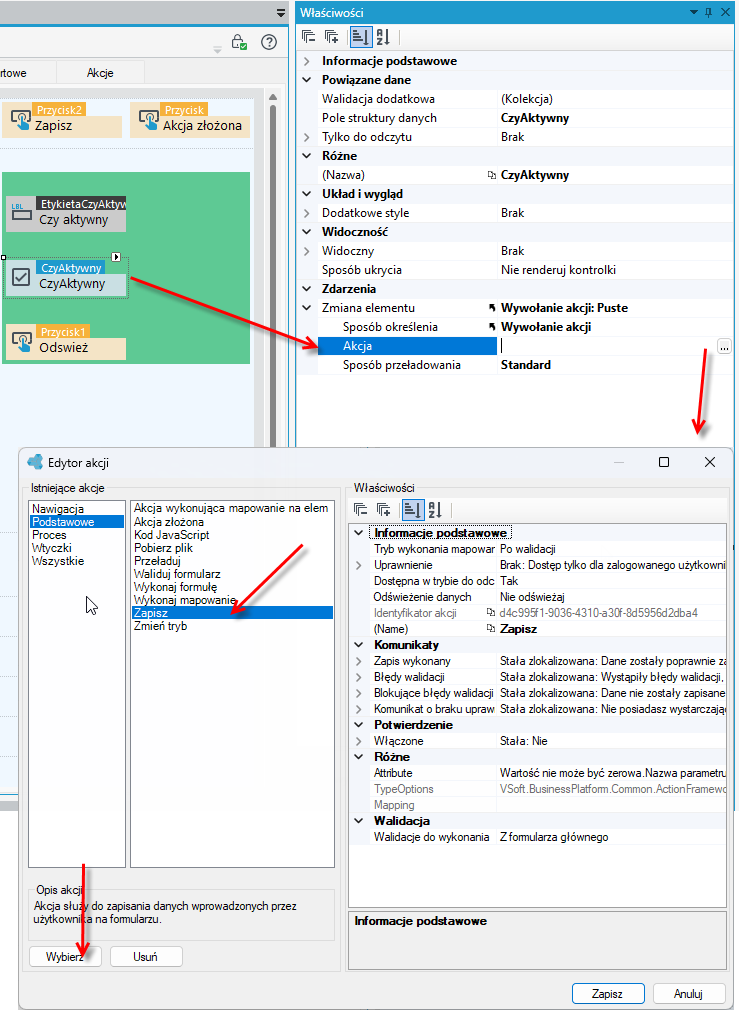
Task: Click the ellipsis button of the Akcja field
Action: pyautogui.click(x=724, y=347)
